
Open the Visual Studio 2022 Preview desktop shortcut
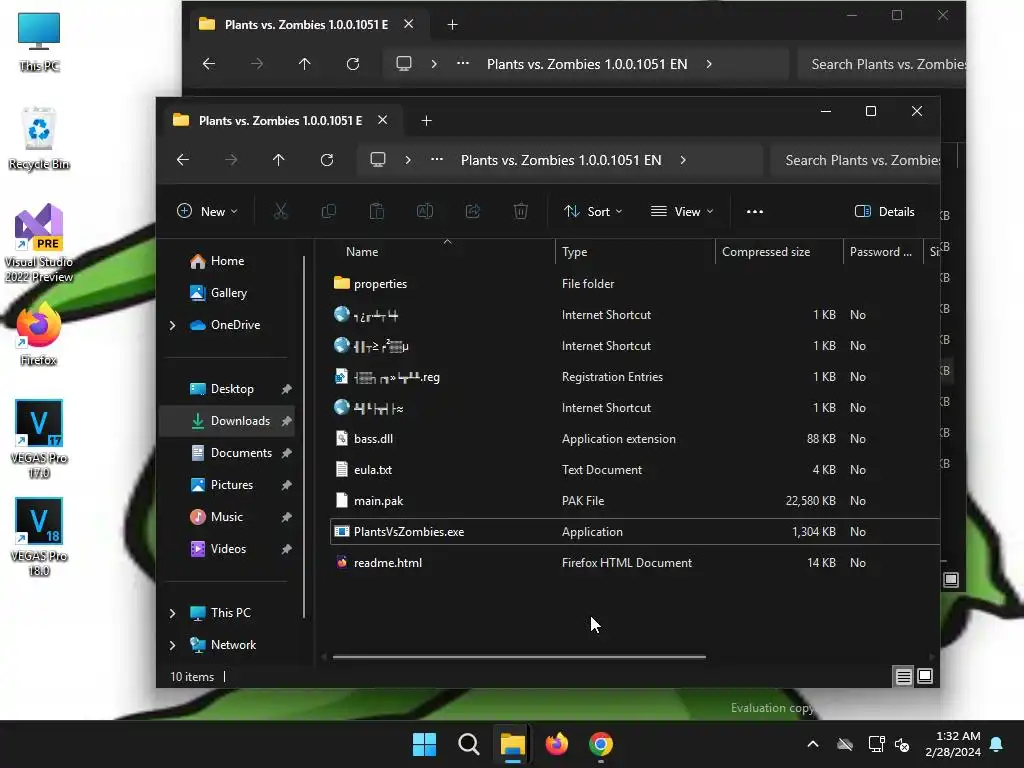tap(39, 243)
